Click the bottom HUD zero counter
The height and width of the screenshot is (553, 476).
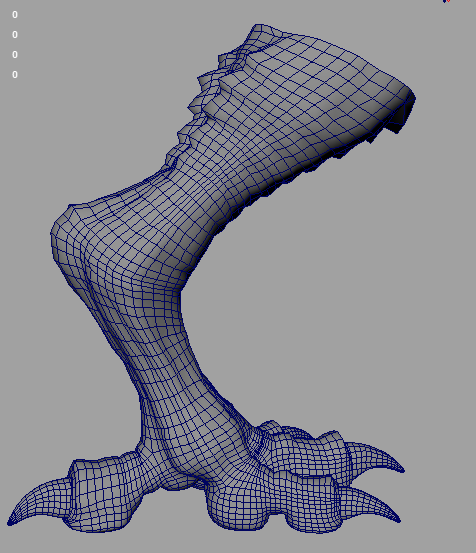(15, 75)
